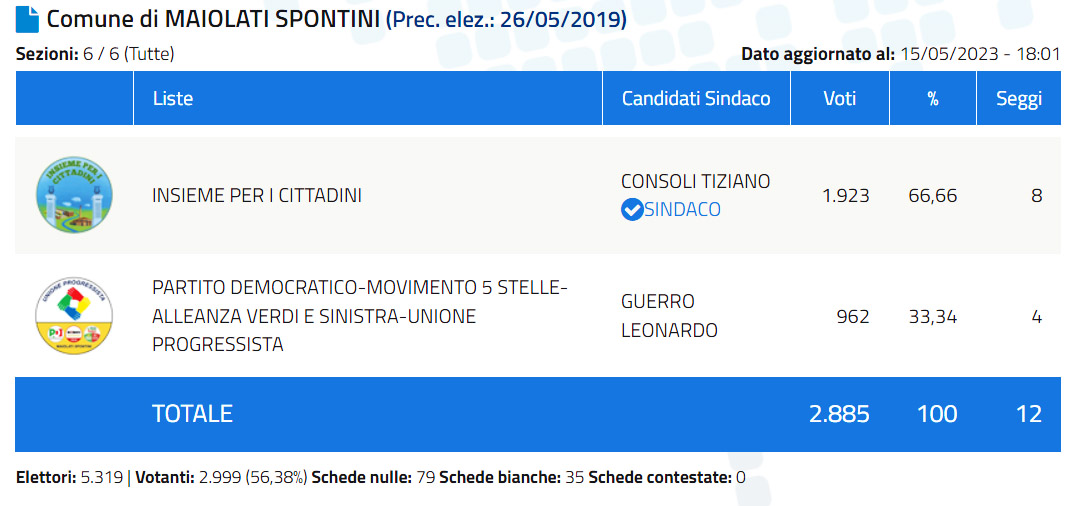Click the Seggi column header
1078x506 pixels.
pos(1018,98)
